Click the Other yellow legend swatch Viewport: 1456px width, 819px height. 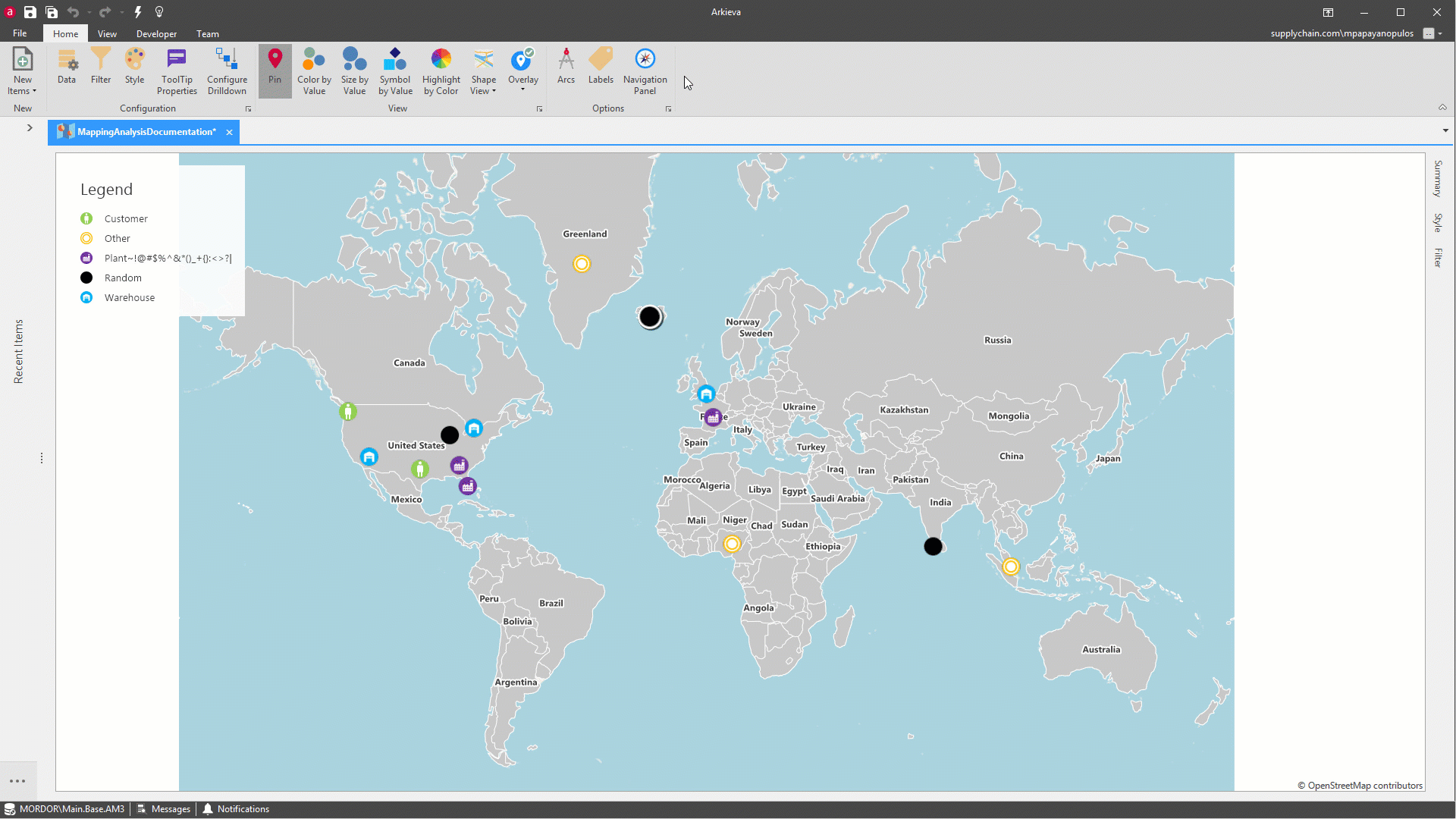(x=86, y=238)
